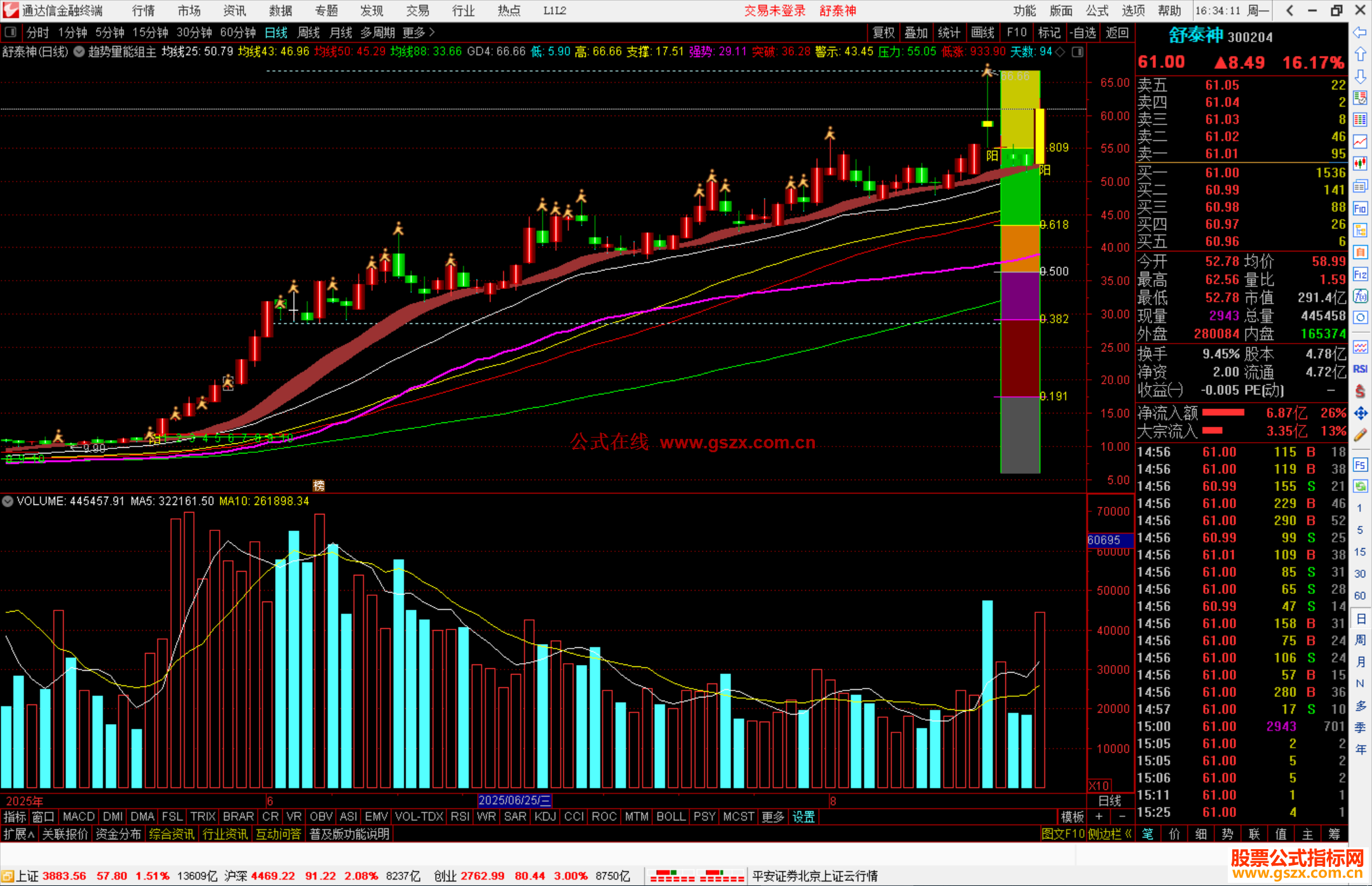1372x886 pixels.
Task: Click the F10 sidebar icon
Action: point(1360,208)
